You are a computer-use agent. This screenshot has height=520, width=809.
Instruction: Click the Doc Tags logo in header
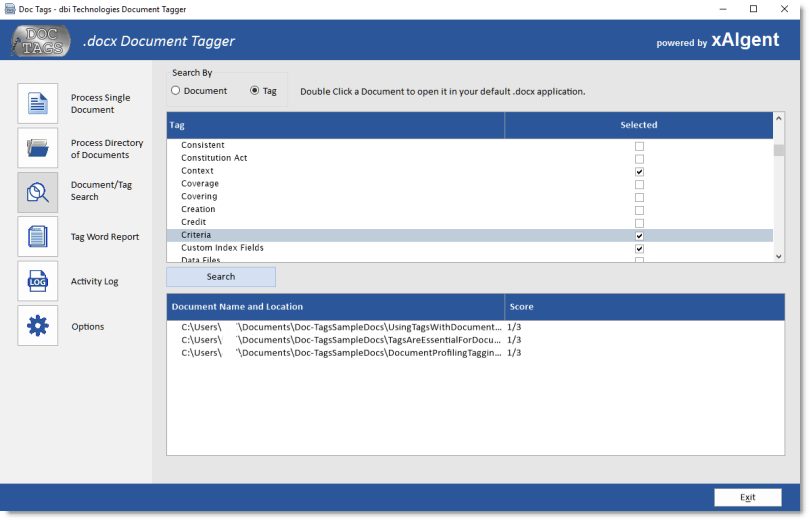click(x=41, y=42)
